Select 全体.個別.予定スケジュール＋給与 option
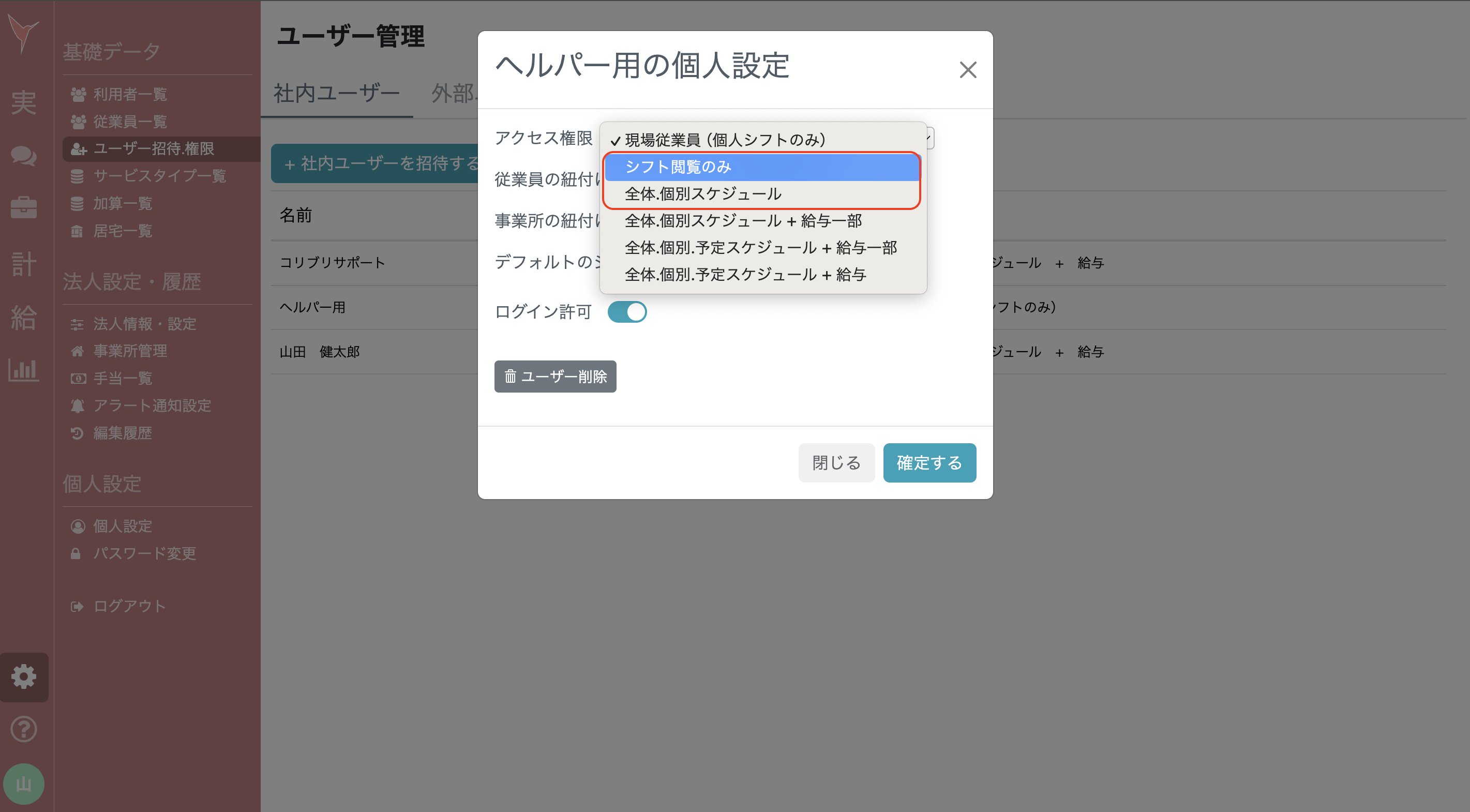Viewport: 1470px width, 812px height. click(x=745, y=274)
